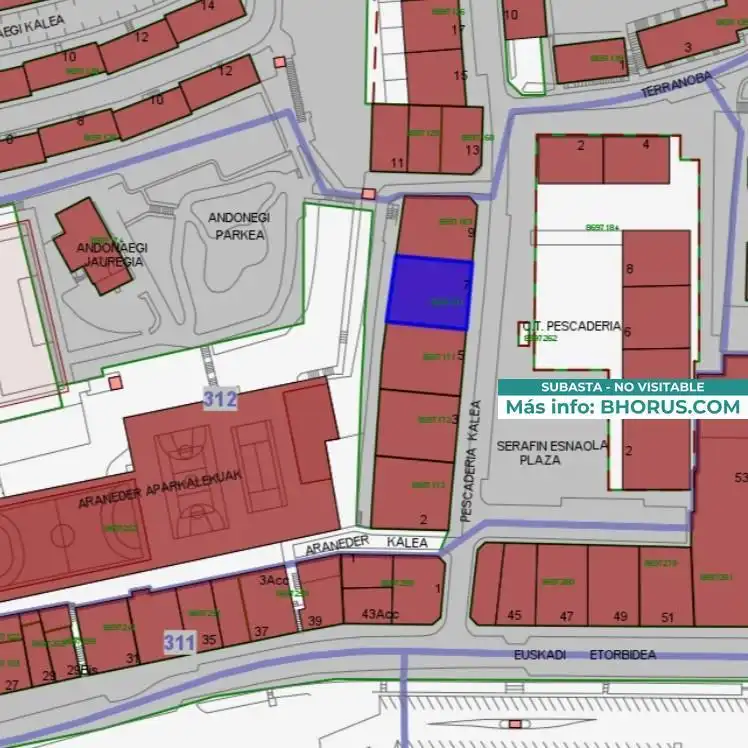
Task: Click the 'SUBASTA - NO VISITABLE' banner
Action: [623, 387]
